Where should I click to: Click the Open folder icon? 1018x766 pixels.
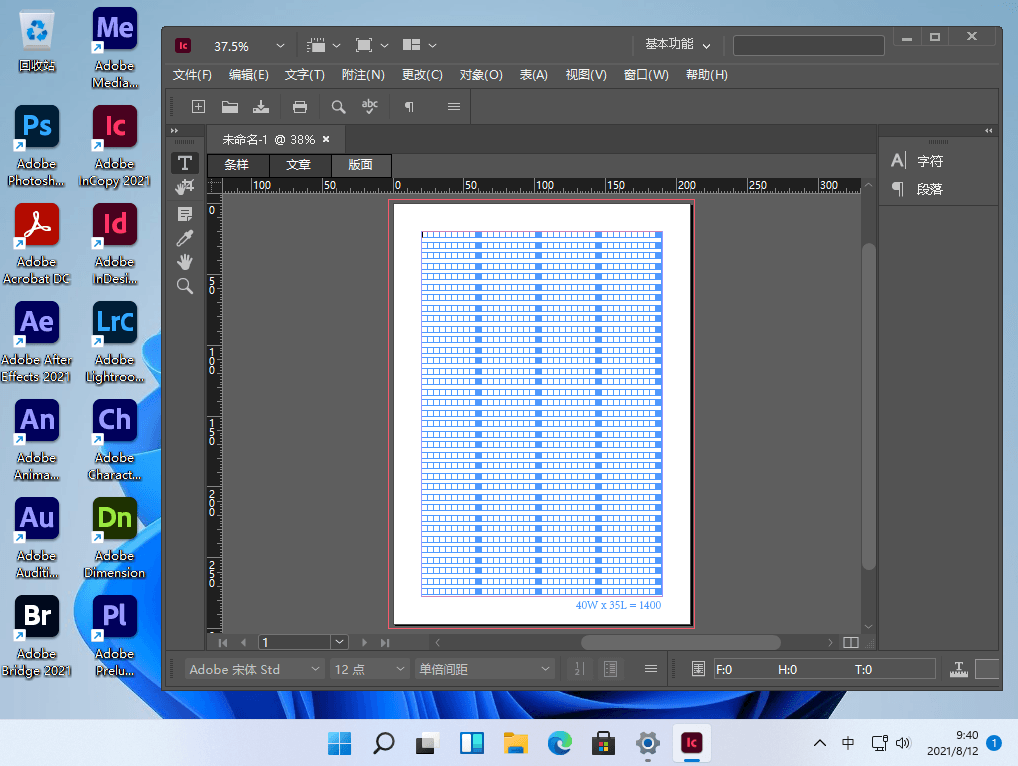pos(230,106)
